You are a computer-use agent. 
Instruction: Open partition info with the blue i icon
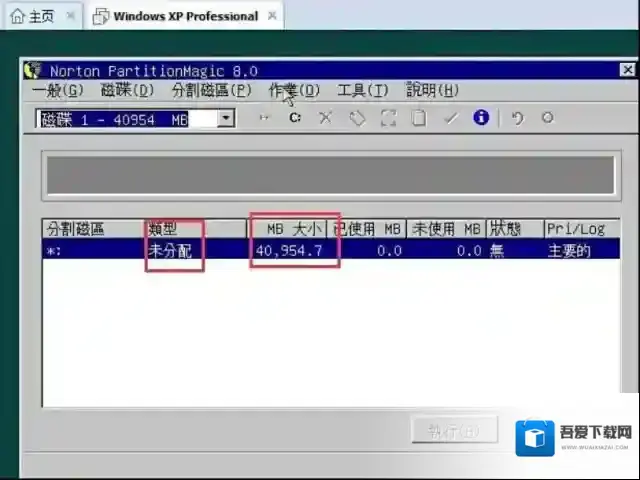(x=481, y=118)
